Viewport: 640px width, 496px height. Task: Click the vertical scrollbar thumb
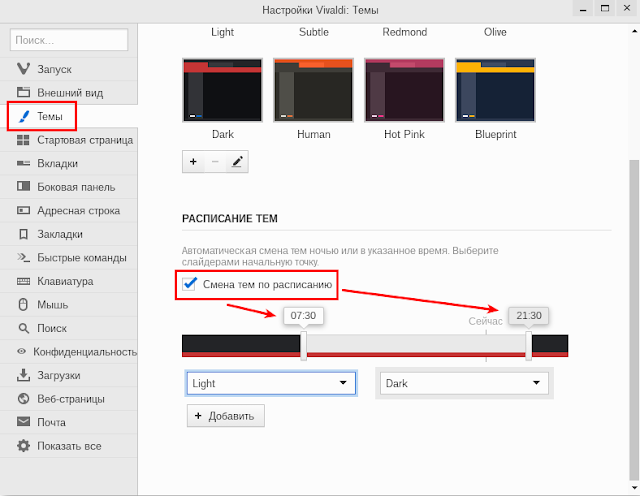pos(634,320)
